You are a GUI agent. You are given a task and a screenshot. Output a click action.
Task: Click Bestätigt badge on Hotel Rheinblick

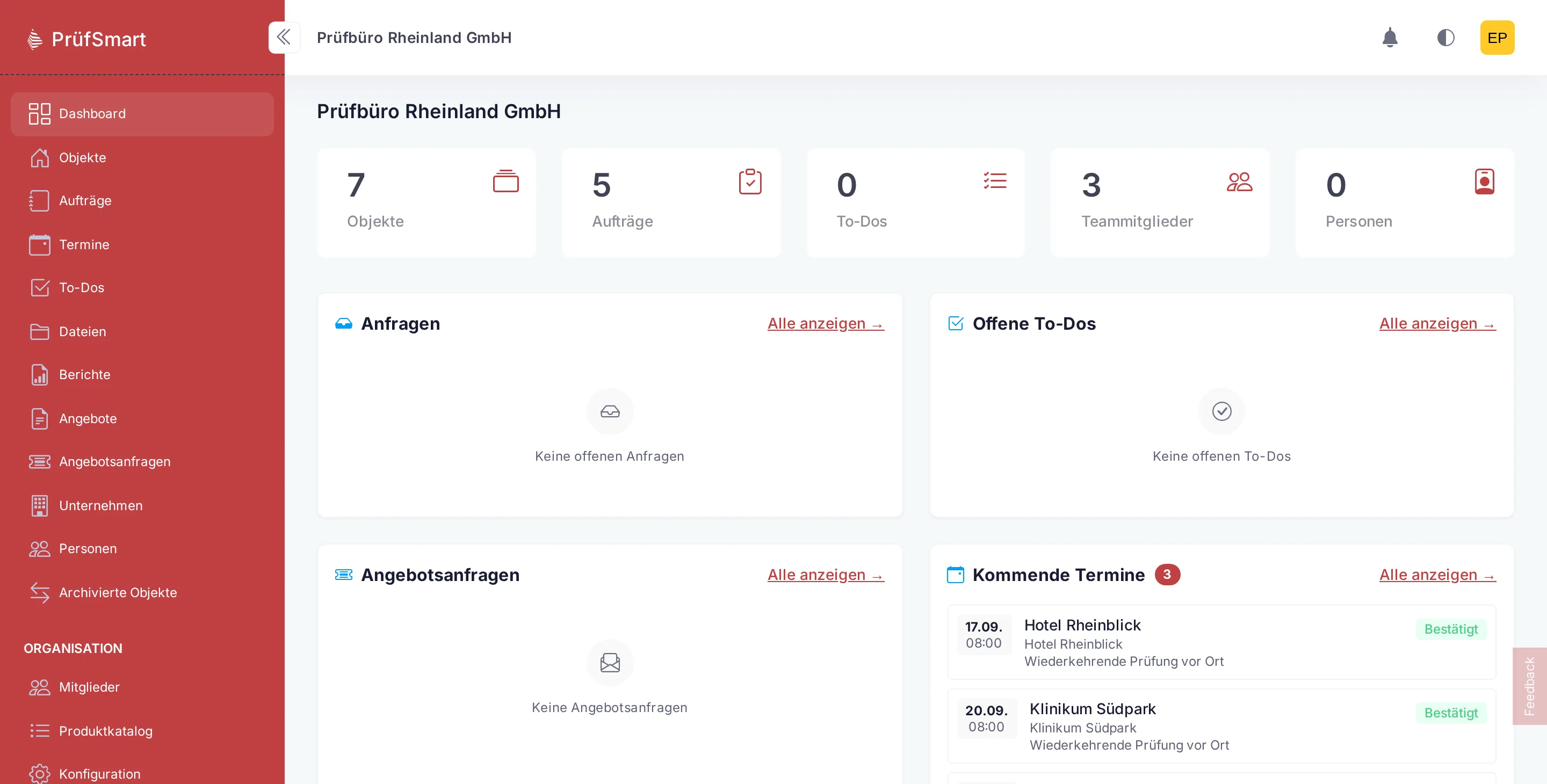pyautogui.click(x=1451, y=629)
